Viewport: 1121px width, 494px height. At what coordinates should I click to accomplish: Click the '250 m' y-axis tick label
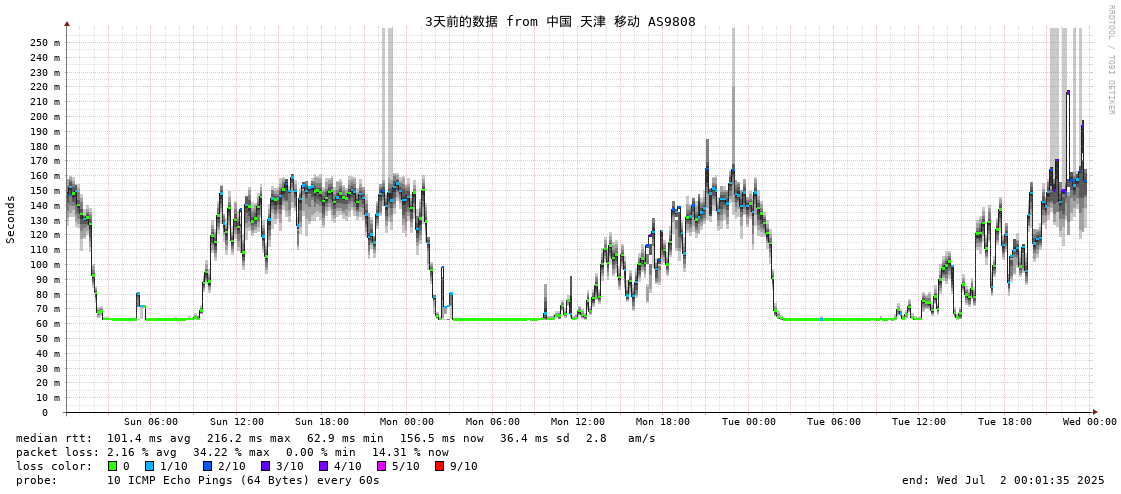point(44,42)
